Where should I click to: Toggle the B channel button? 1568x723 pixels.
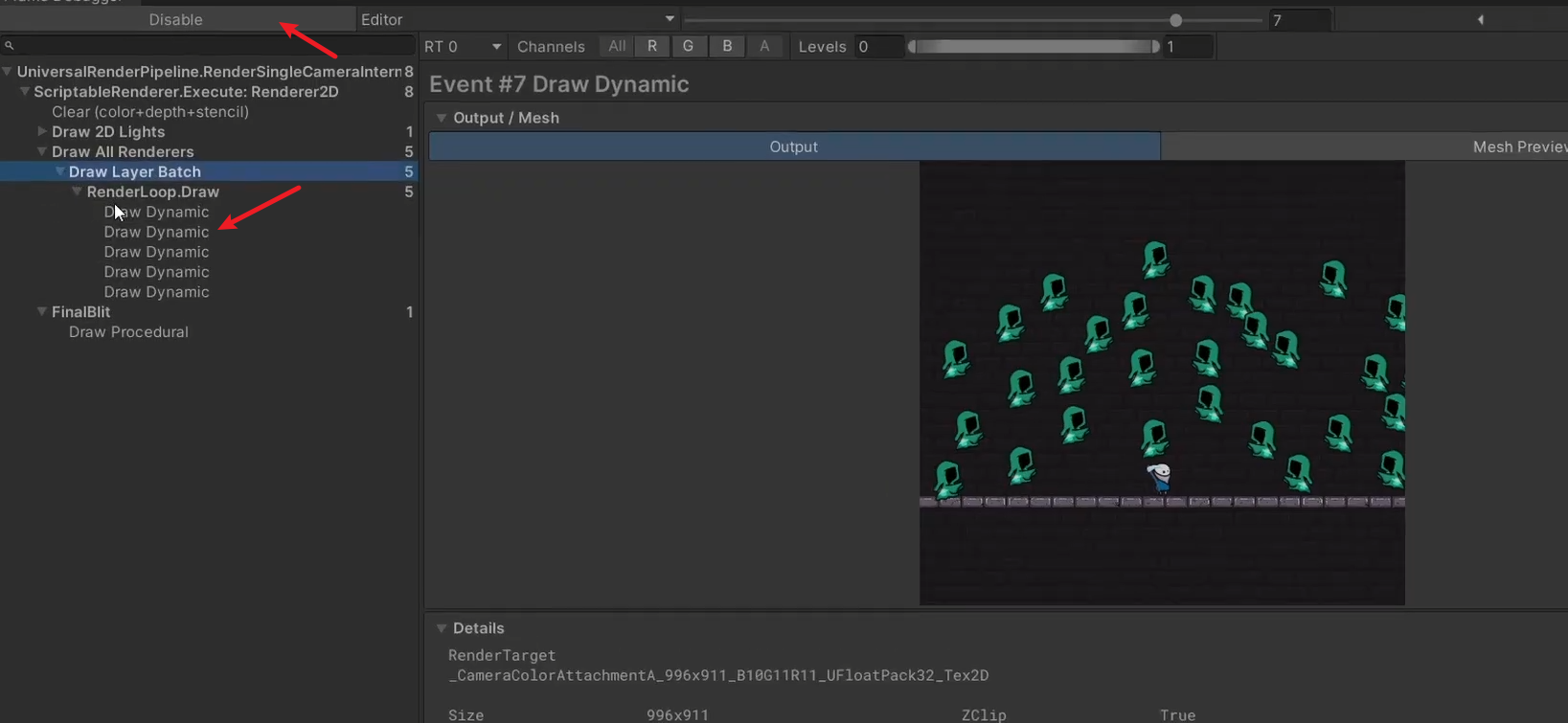(727, 46)
